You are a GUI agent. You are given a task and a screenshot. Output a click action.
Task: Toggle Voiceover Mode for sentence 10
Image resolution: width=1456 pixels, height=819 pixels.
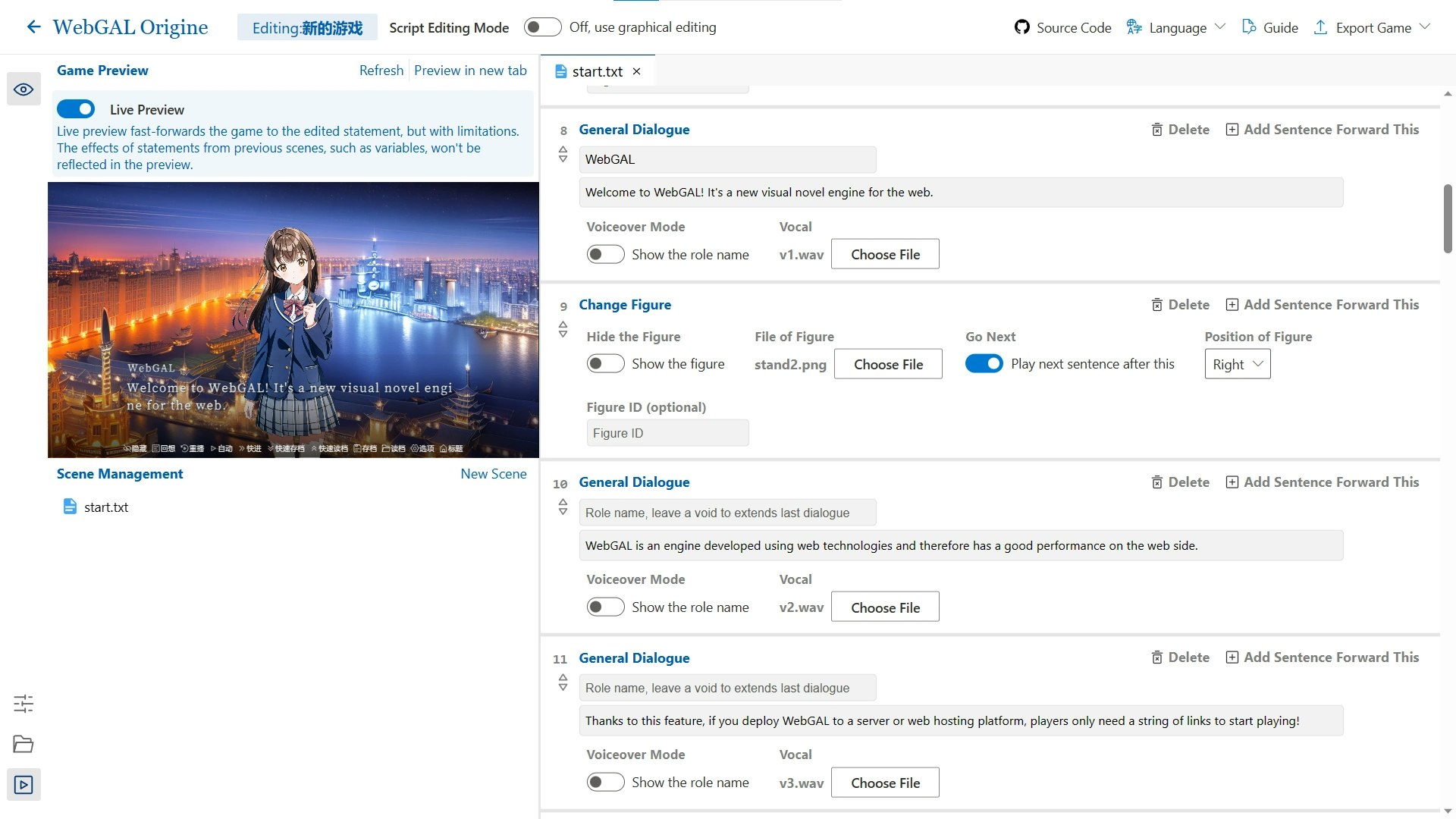tap(605, 607)
